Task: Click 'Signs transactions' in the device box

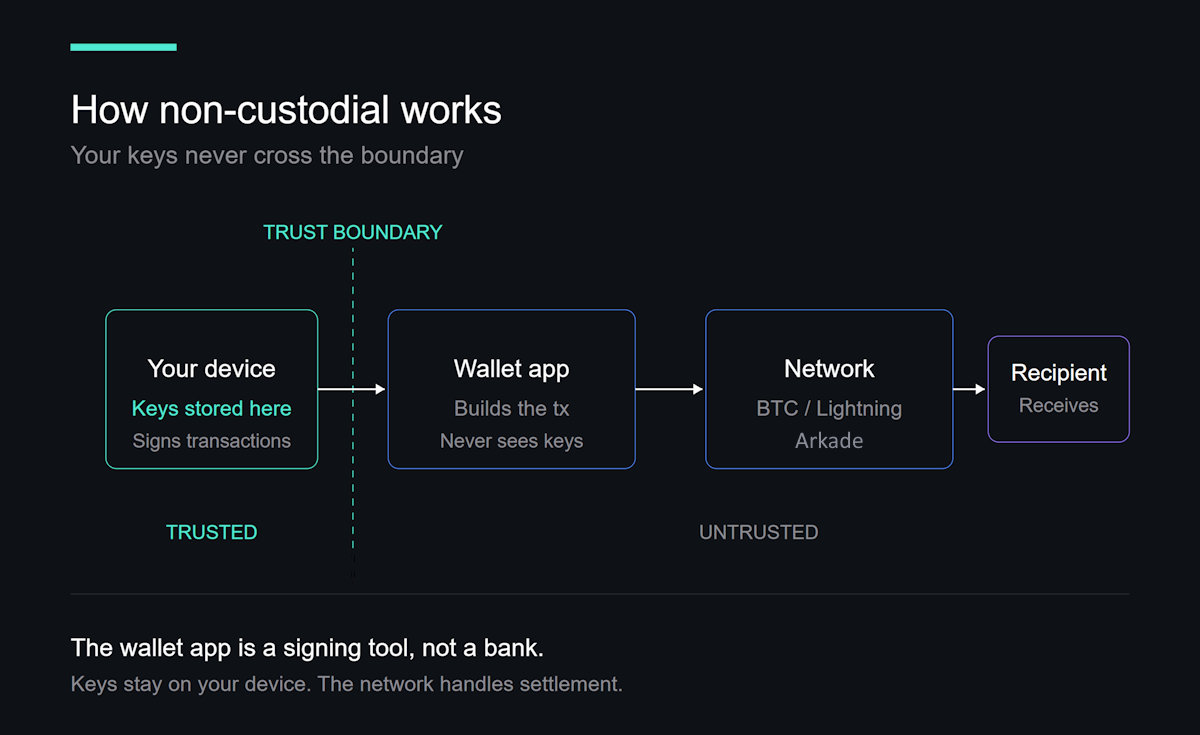Action: (211, 441)
